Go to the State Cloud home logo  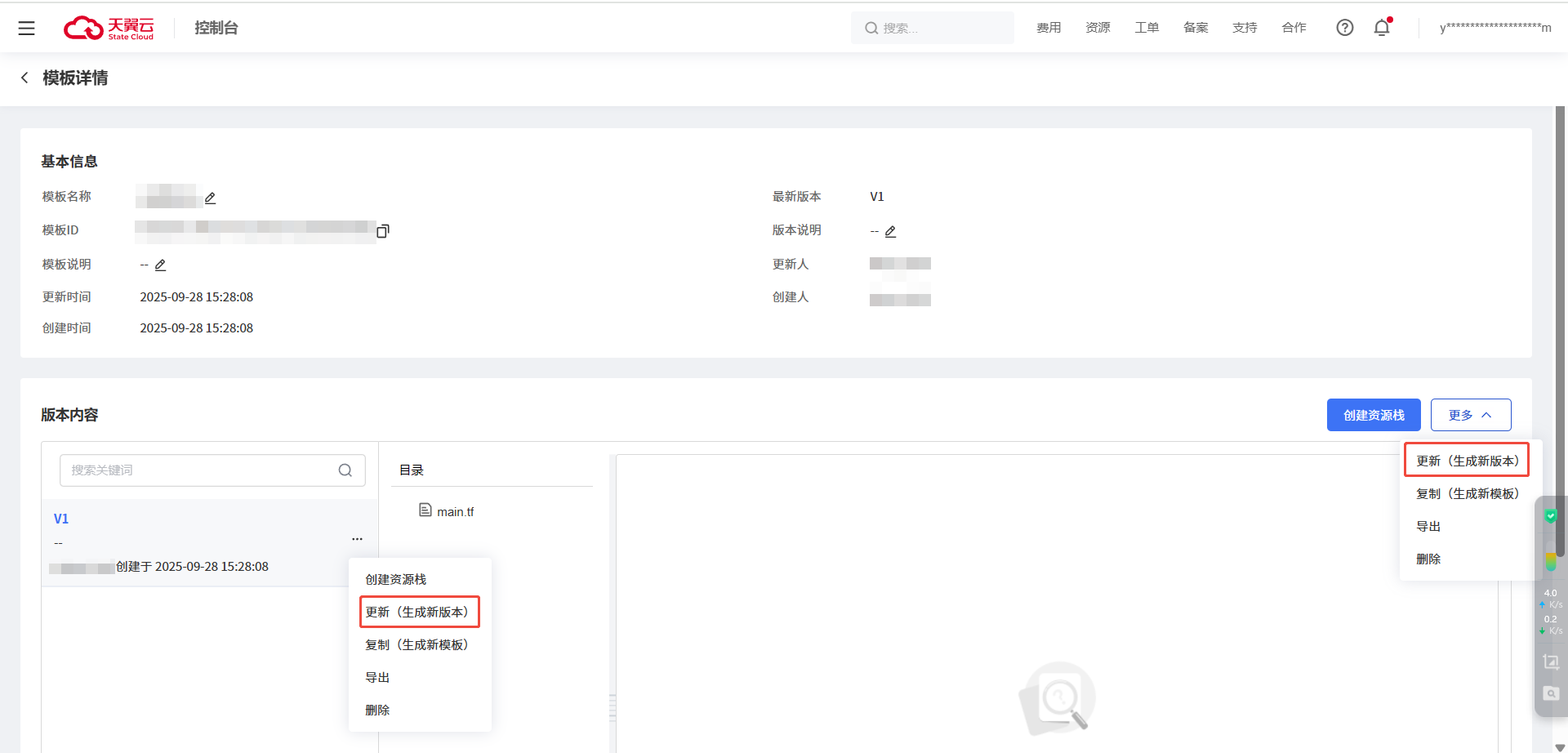coord(109,28)
